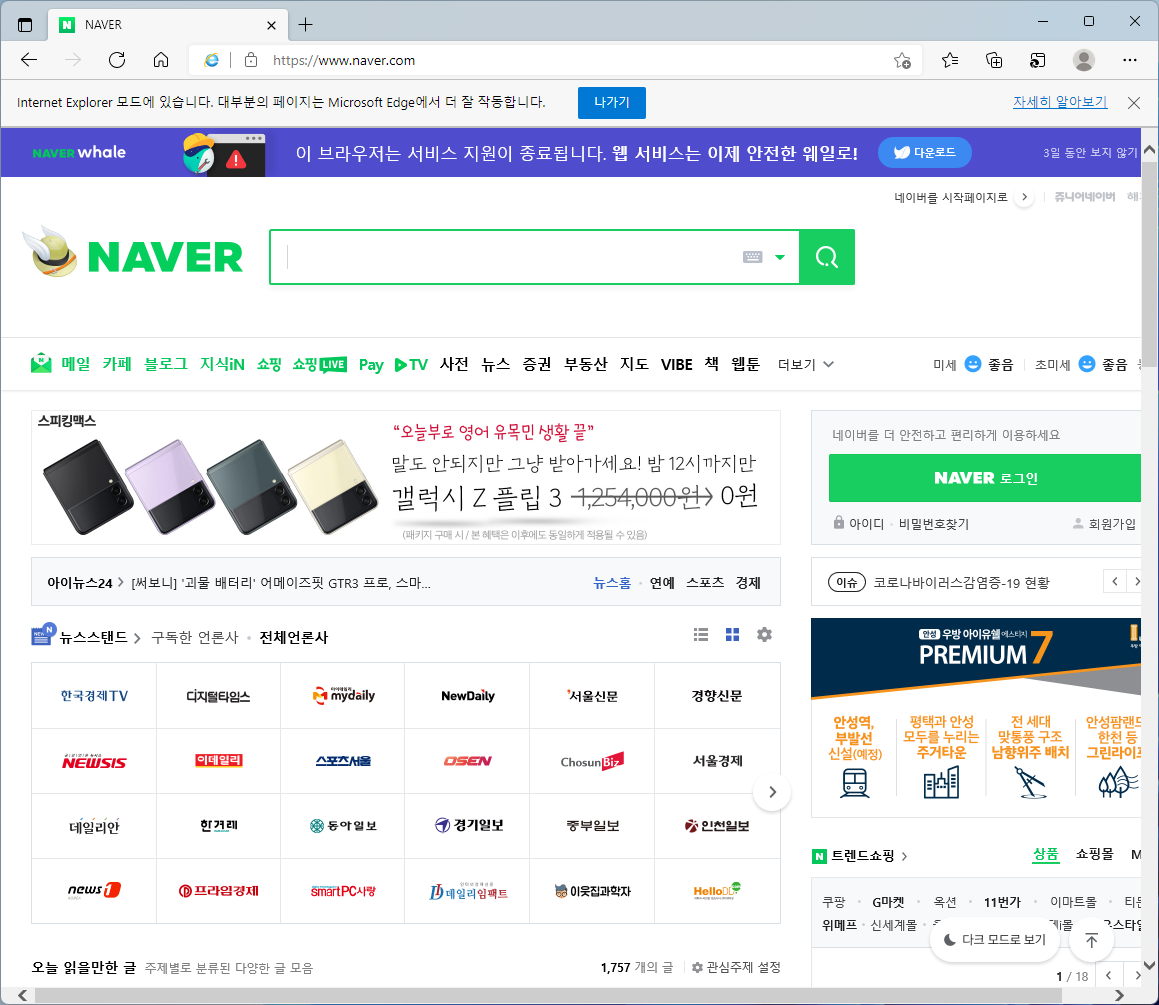The image size is (1159, 1005).
Task: Click scroll-to-top arrow button
Action: [1091, 939]
